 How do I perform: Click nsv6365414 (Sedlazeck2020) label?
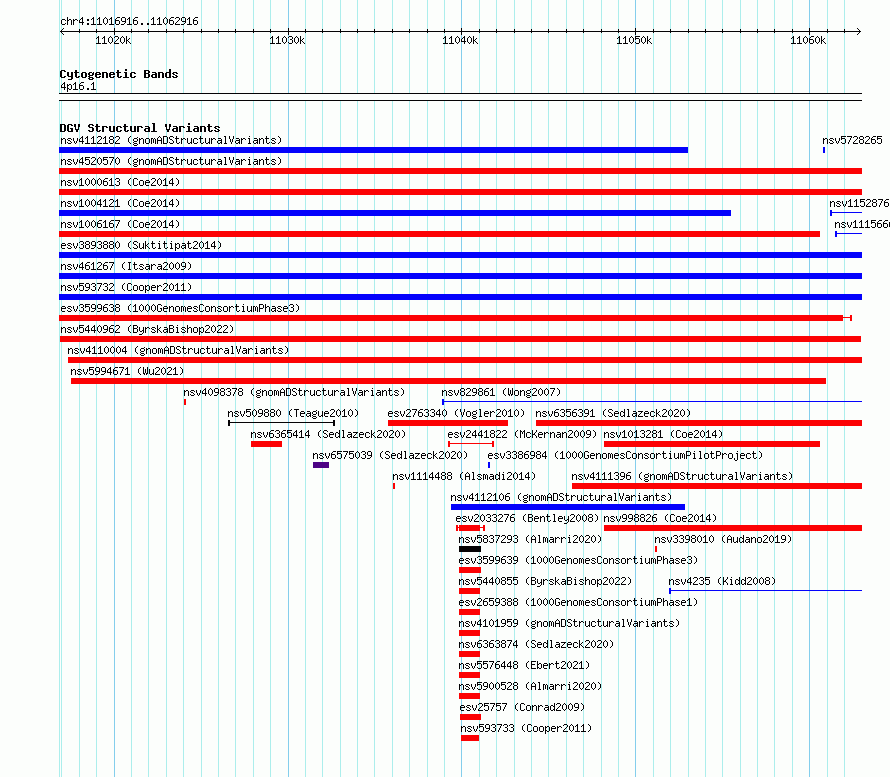coord(328,434)
